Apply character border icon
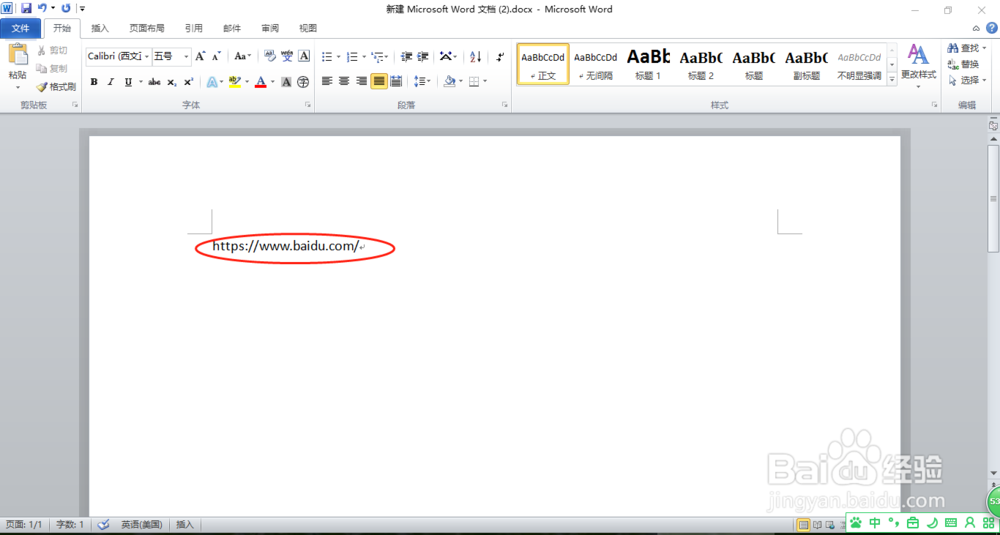Image resolution: width=1000 pixels, height=535 pixels. click(304, 56)
